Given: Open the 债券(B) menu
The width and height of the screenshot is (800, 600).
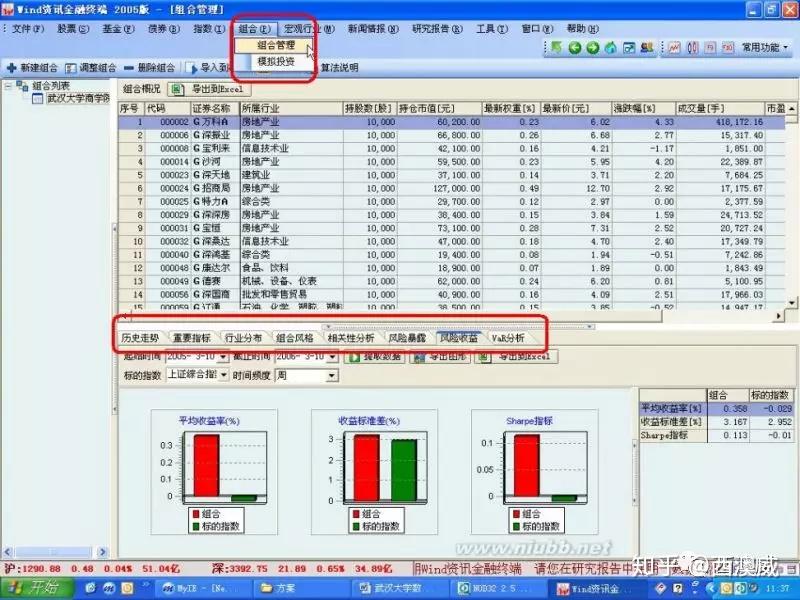Looking at the screenshot, I should (x=164, y=29).
